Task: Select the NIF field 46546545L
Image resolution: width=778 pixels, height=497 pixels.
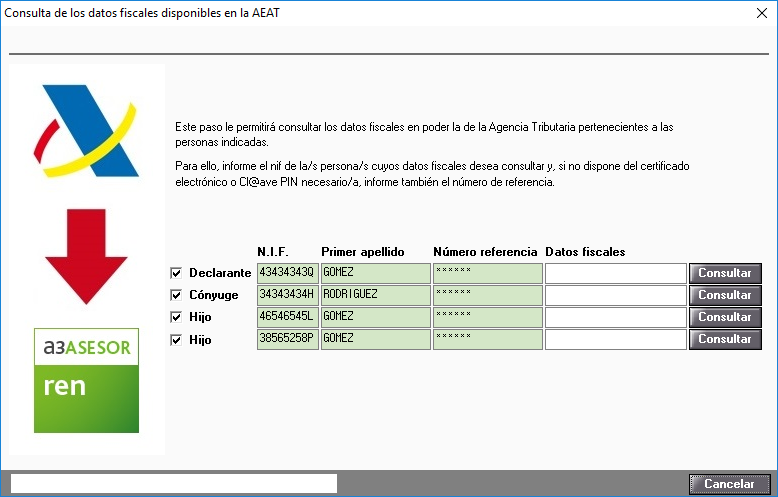Action: (x=288, y=317)
